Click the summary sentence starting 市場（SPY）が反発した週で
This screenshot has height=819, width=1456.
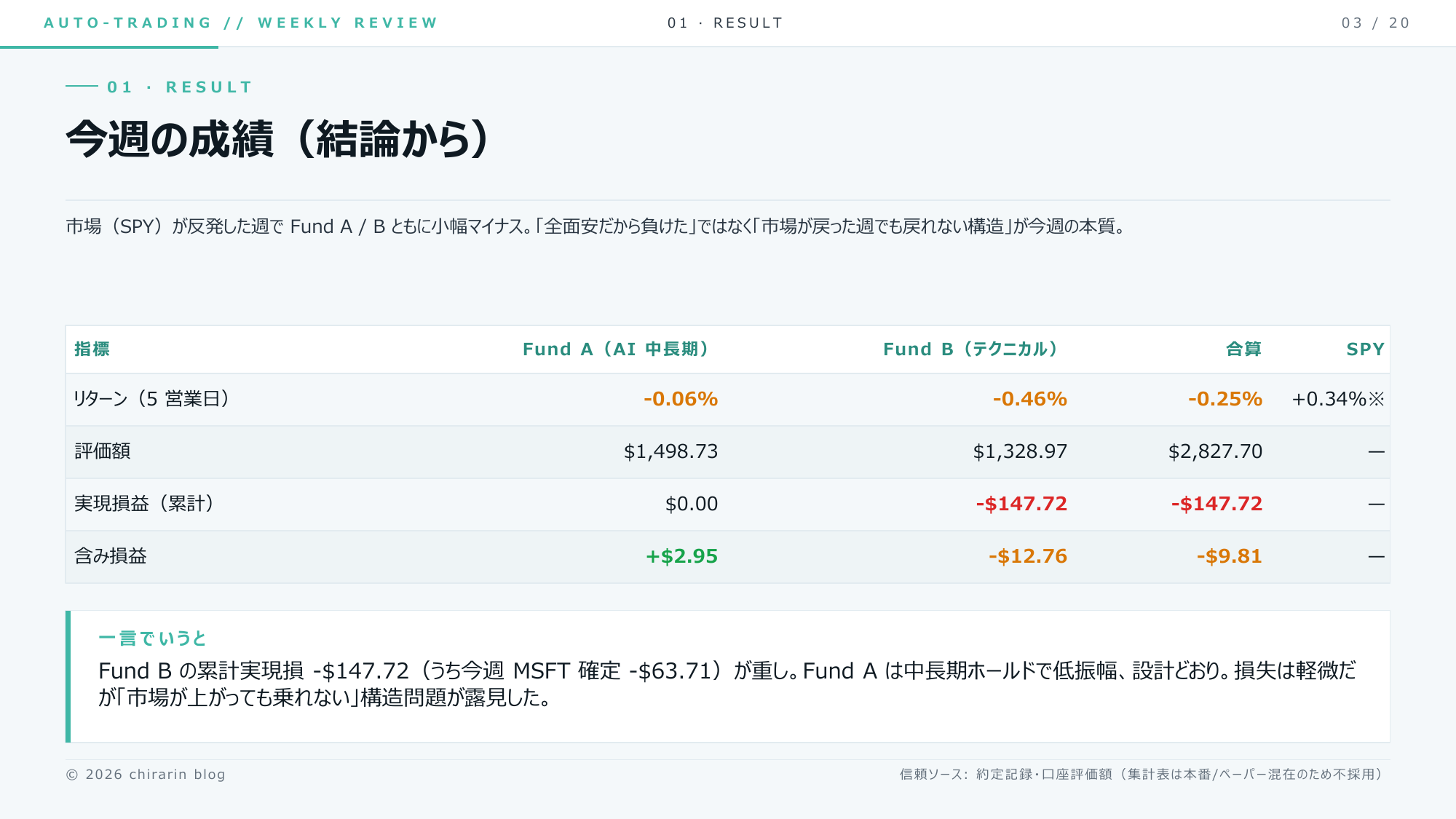(x=596, y=226)
